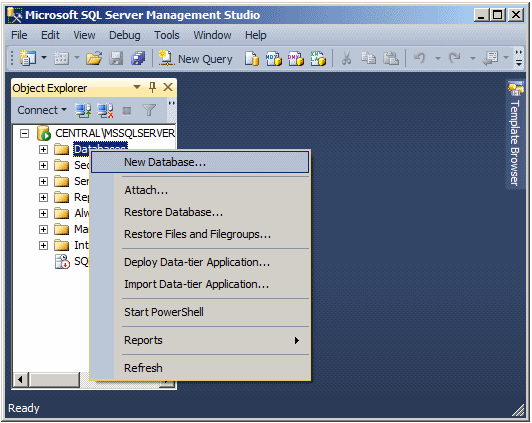The height and width of the screenshot is (423, 532).
Task: Click the Database Engine Query icon
Action: point(252,59)
